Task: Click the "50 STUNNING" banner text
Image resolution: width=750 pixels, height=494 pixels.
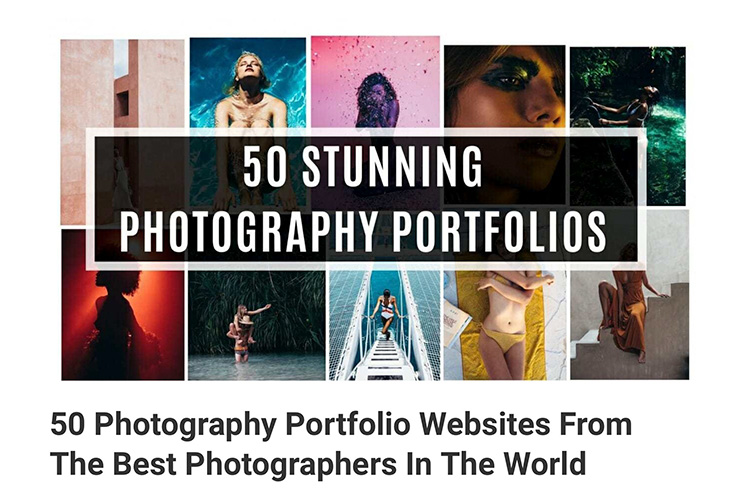Action: coord(362,166)
